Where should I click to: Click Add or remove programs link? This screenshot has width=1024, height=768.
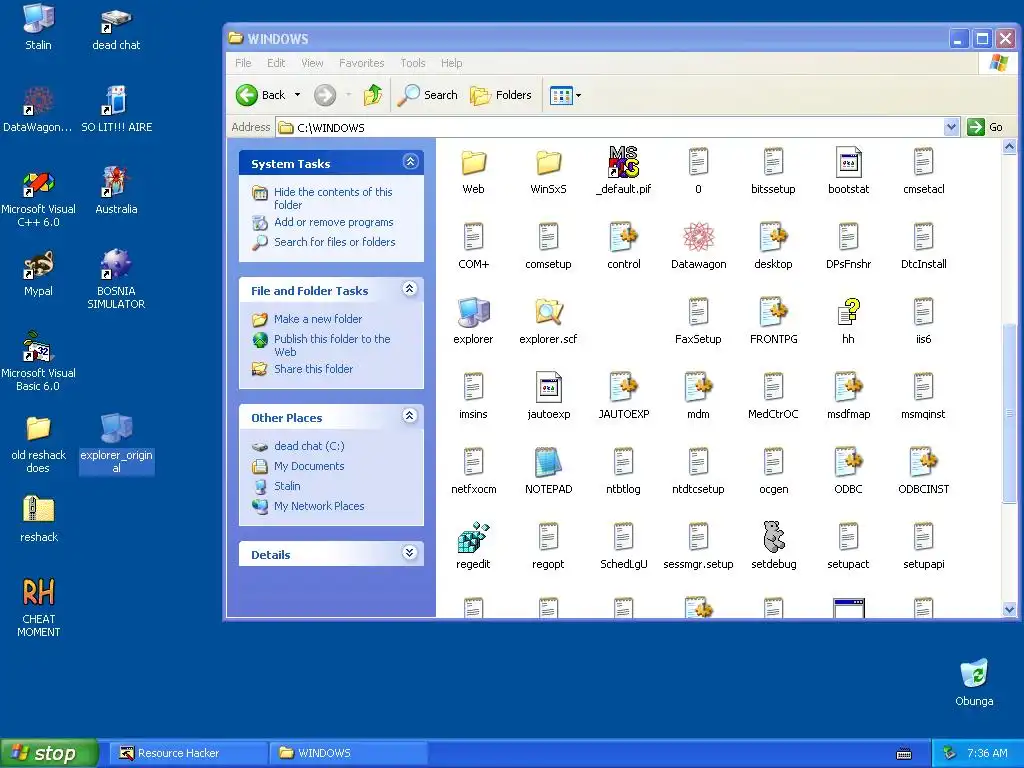333,222
